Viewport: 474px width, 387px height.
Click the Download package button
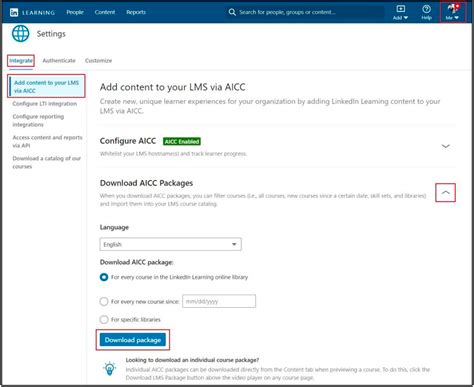(133, 340)
